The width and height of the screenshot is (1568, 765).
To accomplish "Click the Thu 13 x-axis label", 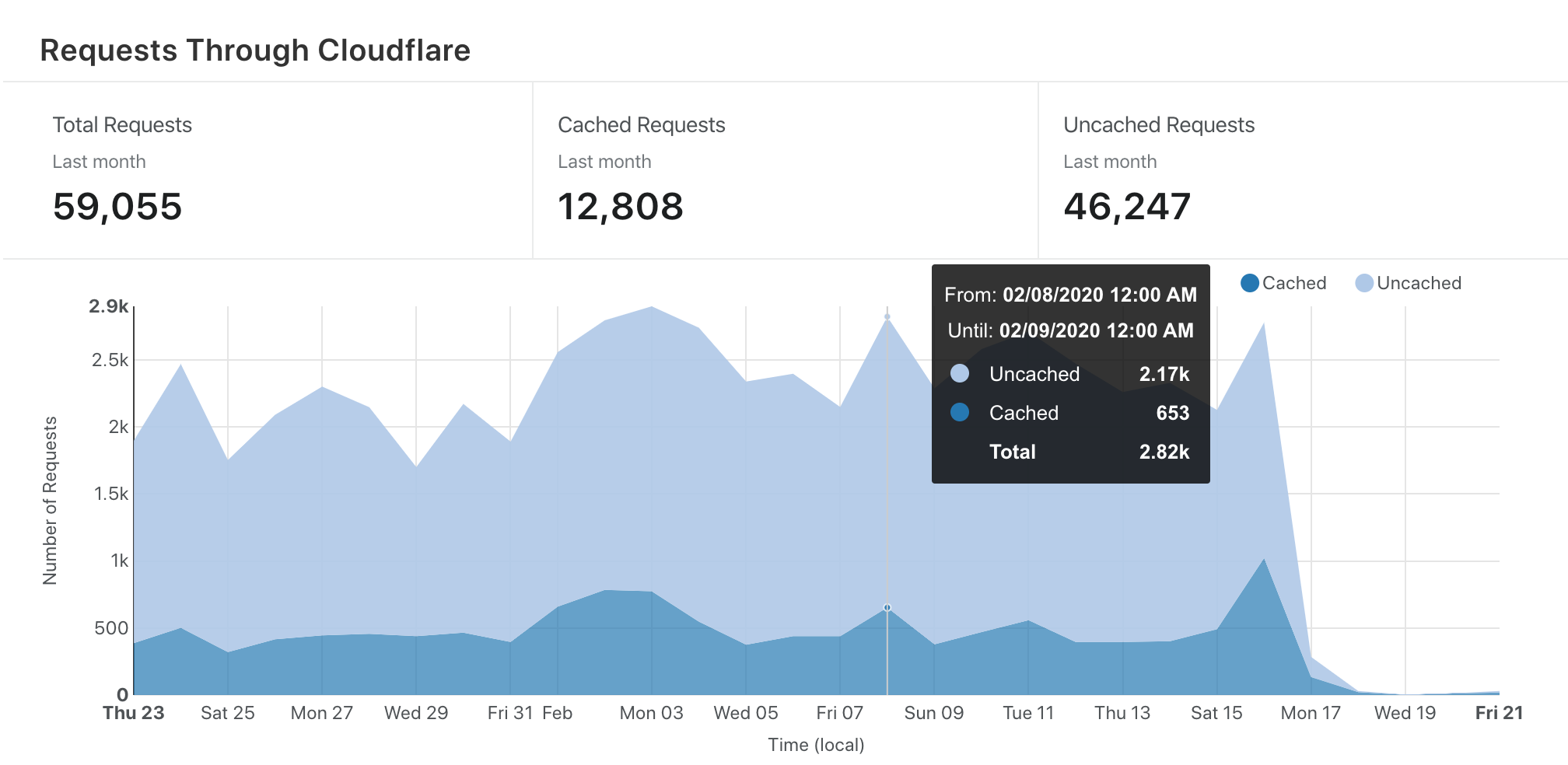I will pos(1122,713).
